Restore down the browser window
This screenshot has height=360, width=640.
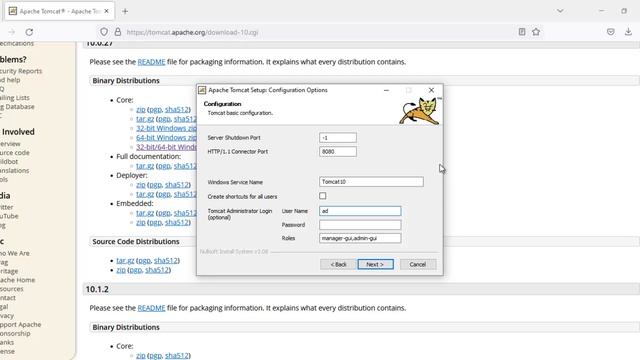pos(624,11)
